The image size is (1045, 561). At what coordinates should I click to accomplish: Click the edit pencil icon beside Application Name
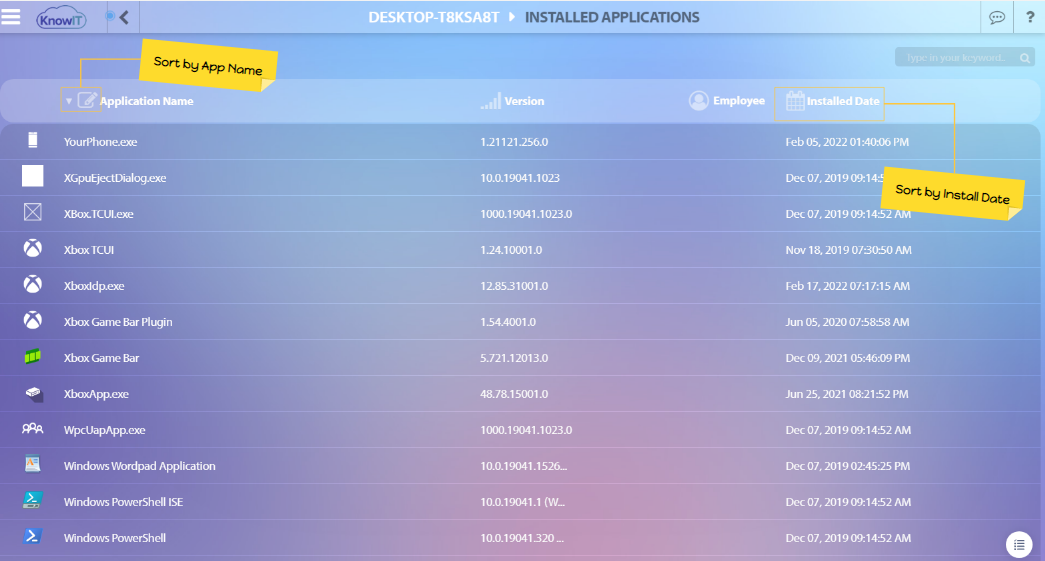[x=87, y=100]
